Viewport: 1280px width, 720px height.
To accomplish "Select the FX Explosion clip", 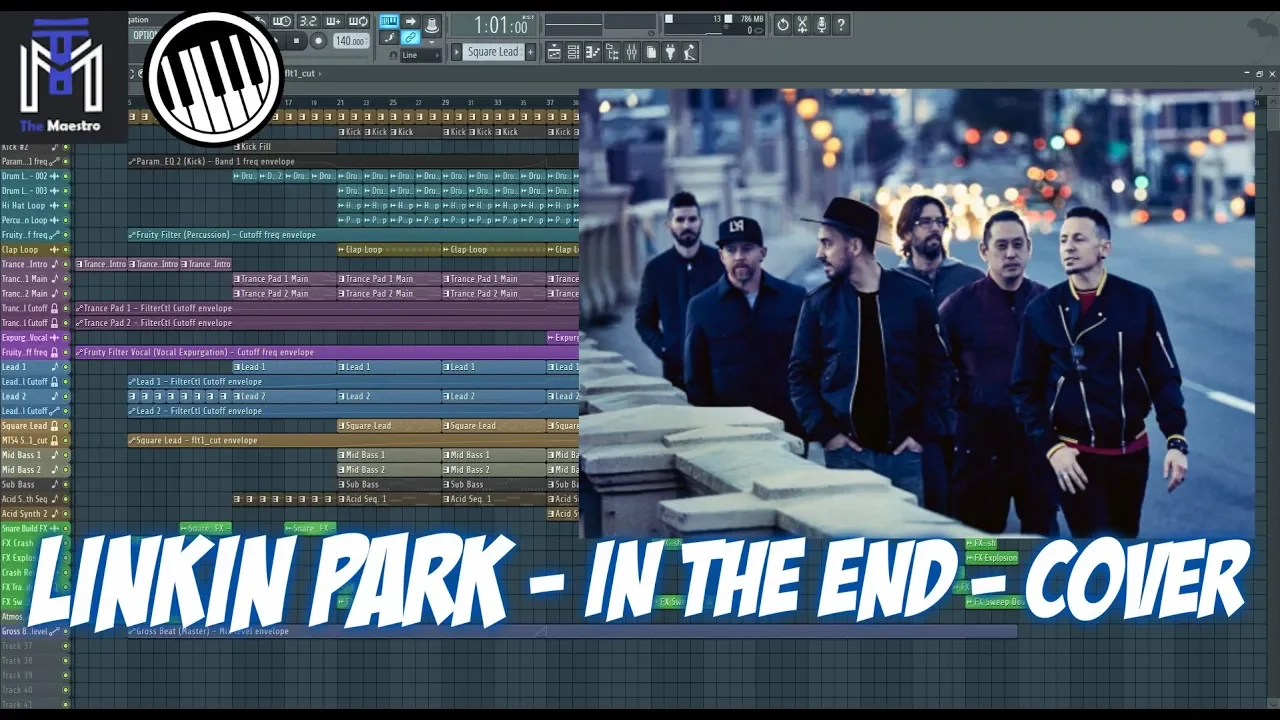I will point(992,558).
